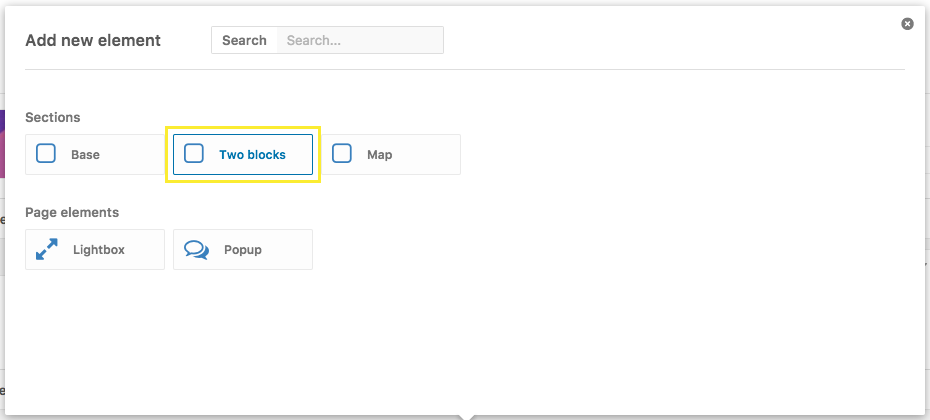The image size is (930, 420).
Task: Close the Add new element dialog
Action: [x=907, y=24]
